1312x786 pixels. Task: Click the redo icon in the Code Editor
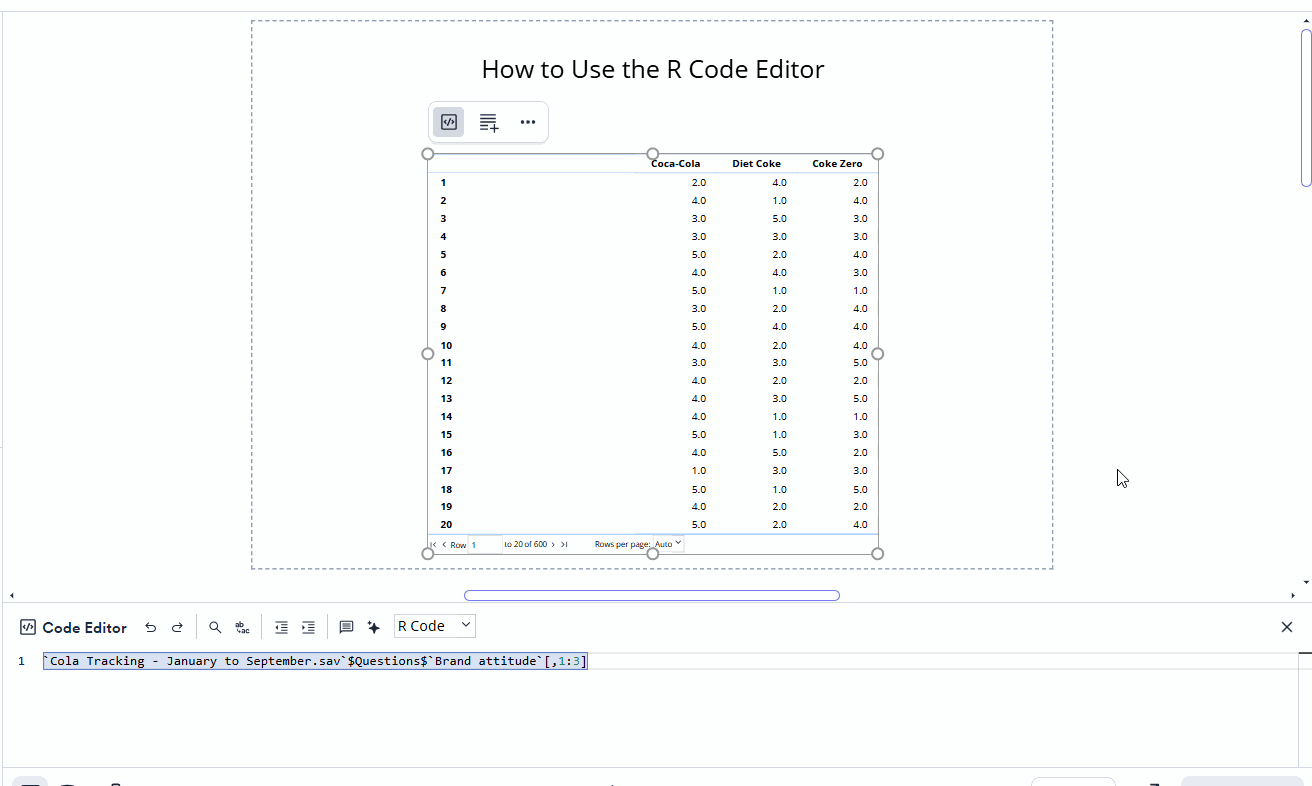coord(177,626)
